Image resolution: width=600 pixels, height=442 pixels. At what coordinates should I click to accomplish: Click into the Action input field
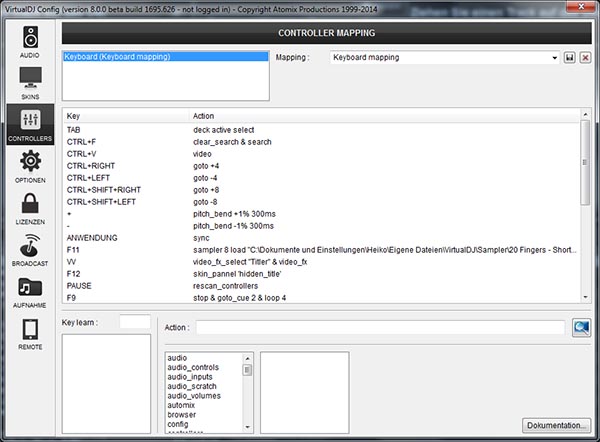380,328
